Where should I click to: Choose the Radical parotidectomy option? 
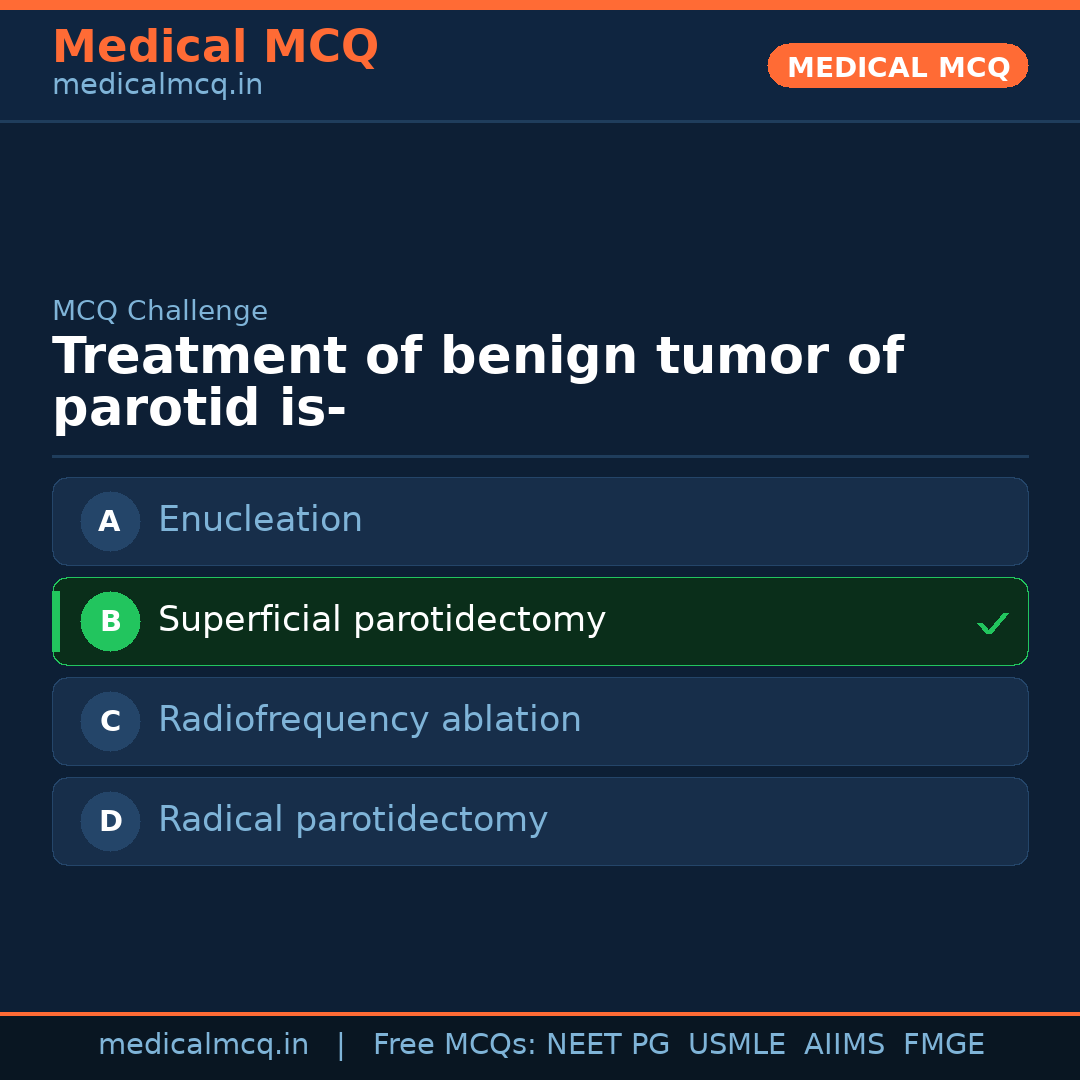(352, 820)
